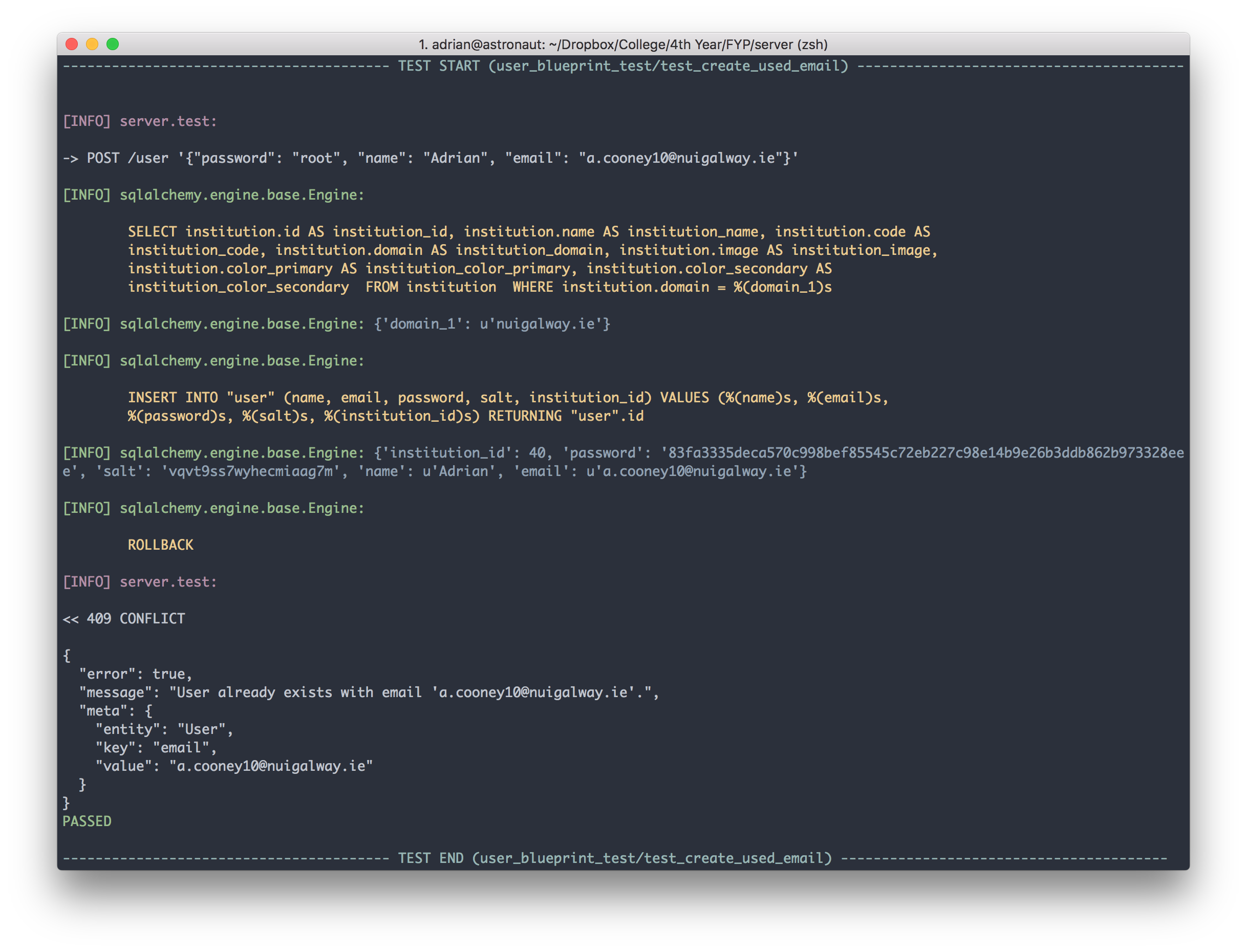Click the SELECT institution.id query line
This screenshot has height=952, width=1247.
pyautogui.click(x=528, y=232)
